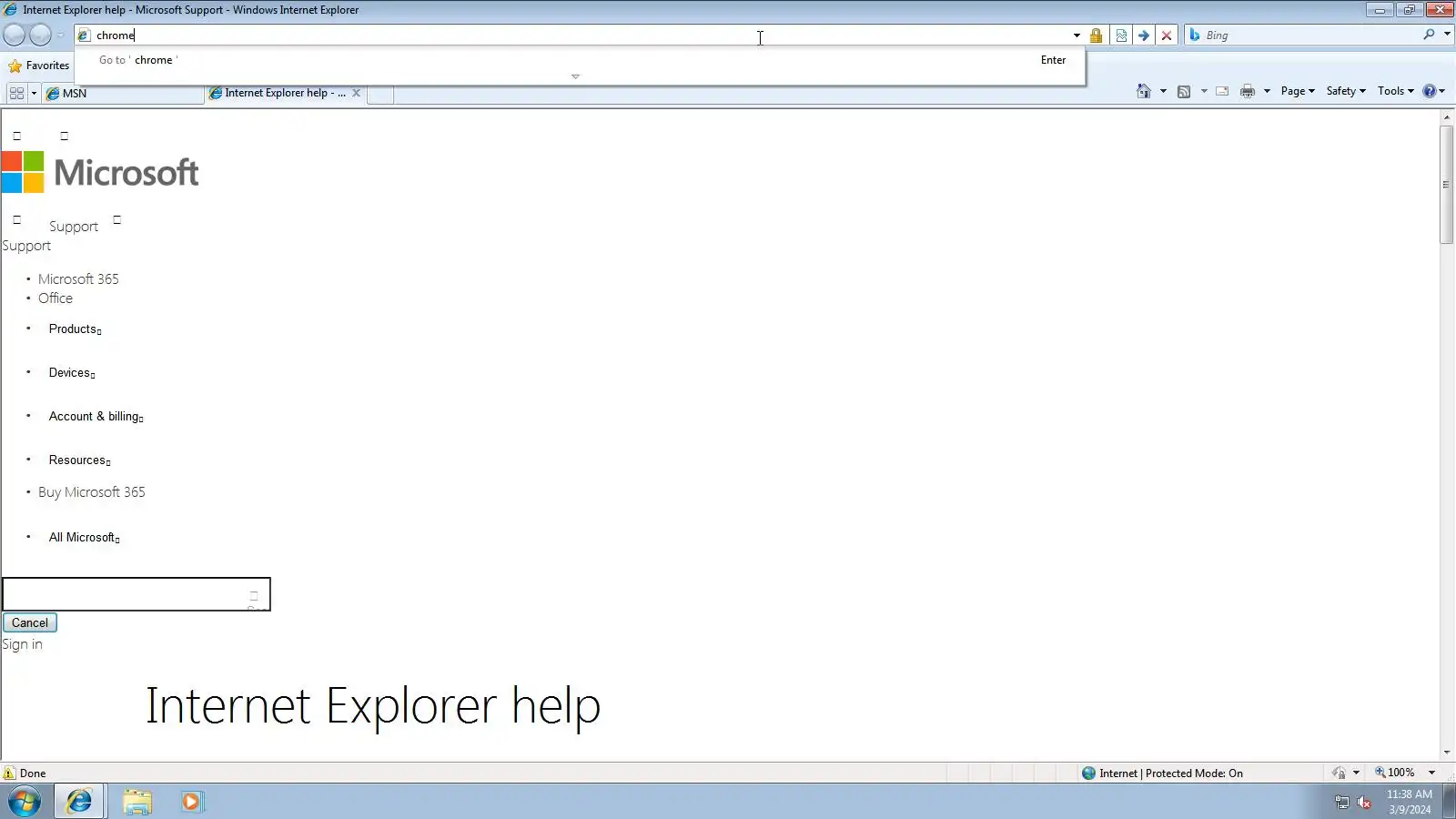Open Quick Tabs grid icon
The height and width of the screenshot is (819, 1456).
pyautogui.click(x=16, y=93)
